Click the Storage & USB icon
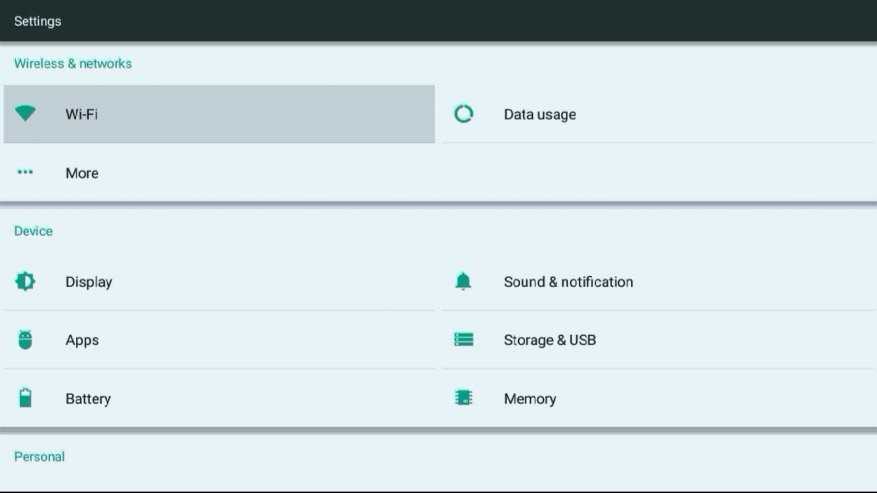 click(463, 340)
